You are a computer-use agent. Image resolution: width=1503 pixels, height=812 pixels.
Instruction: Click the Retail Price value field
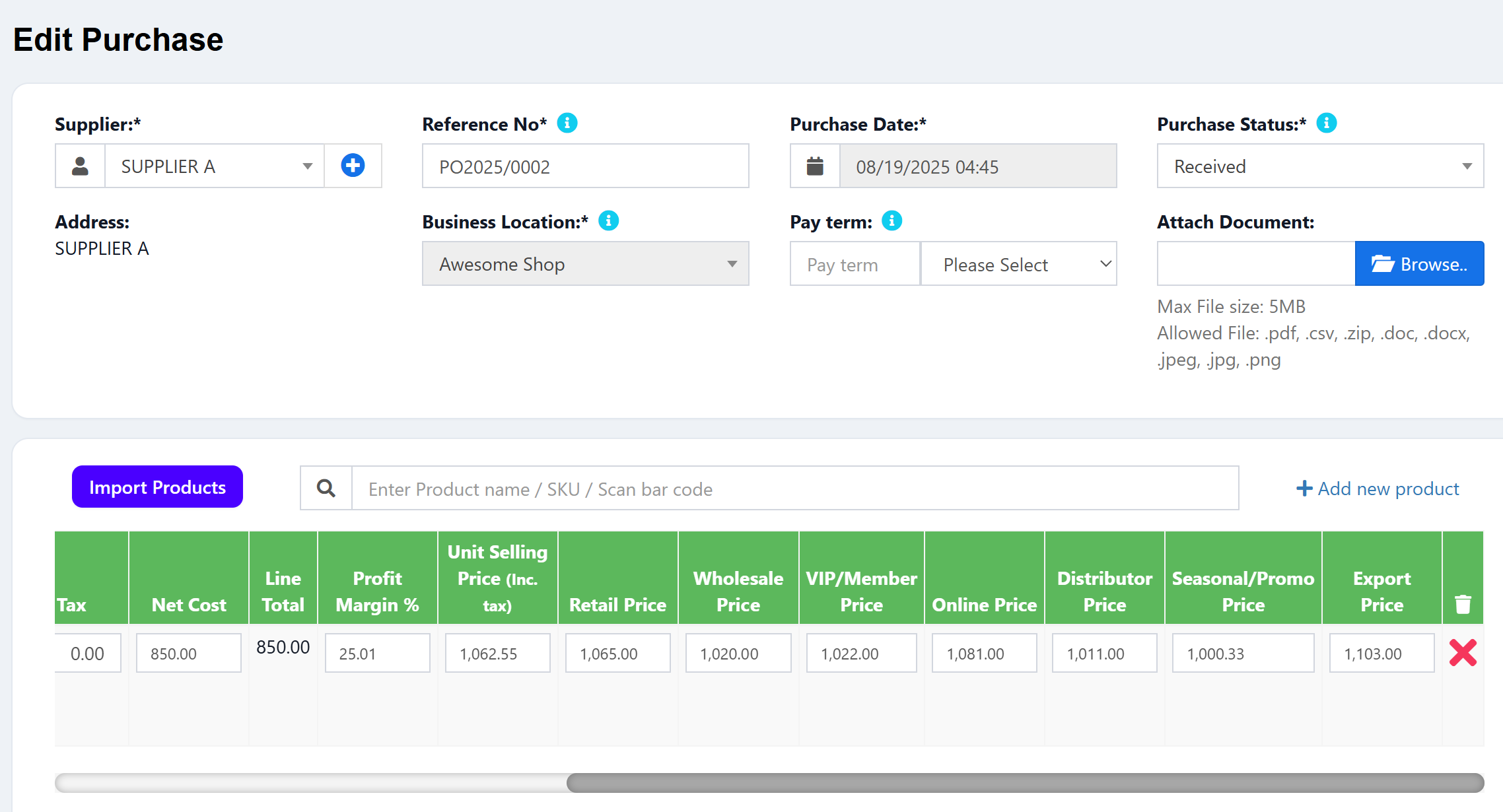click(617, 654)
